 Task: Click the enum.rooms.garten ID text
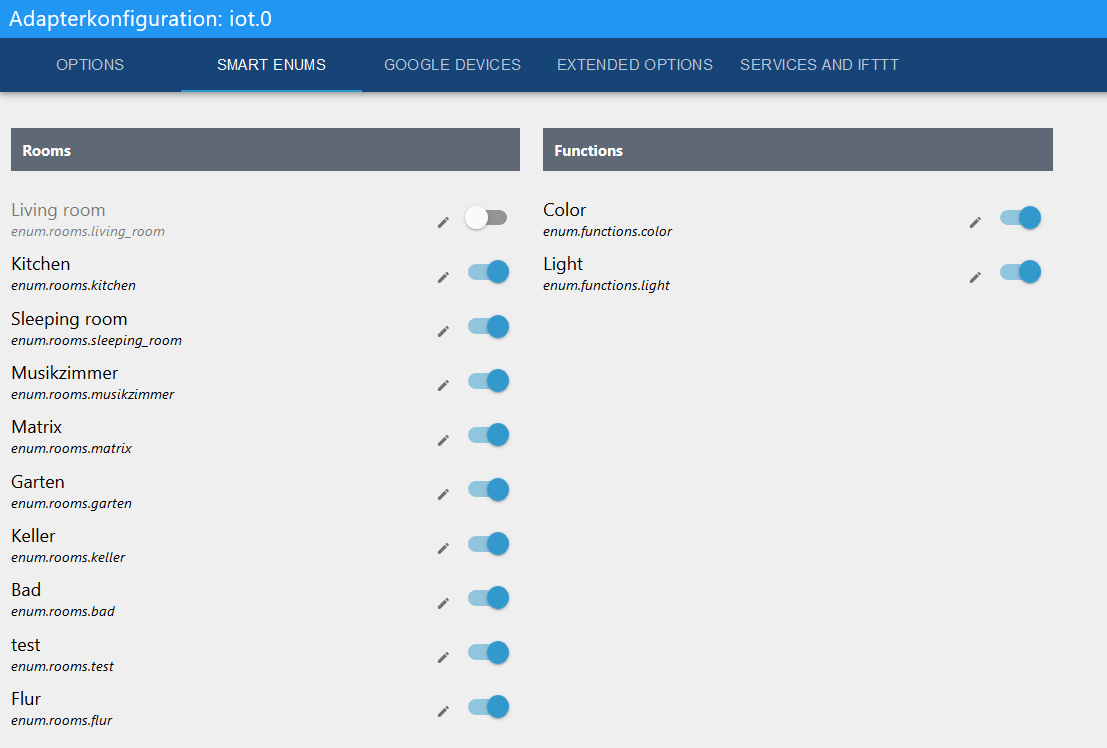(x=71, y=504)
